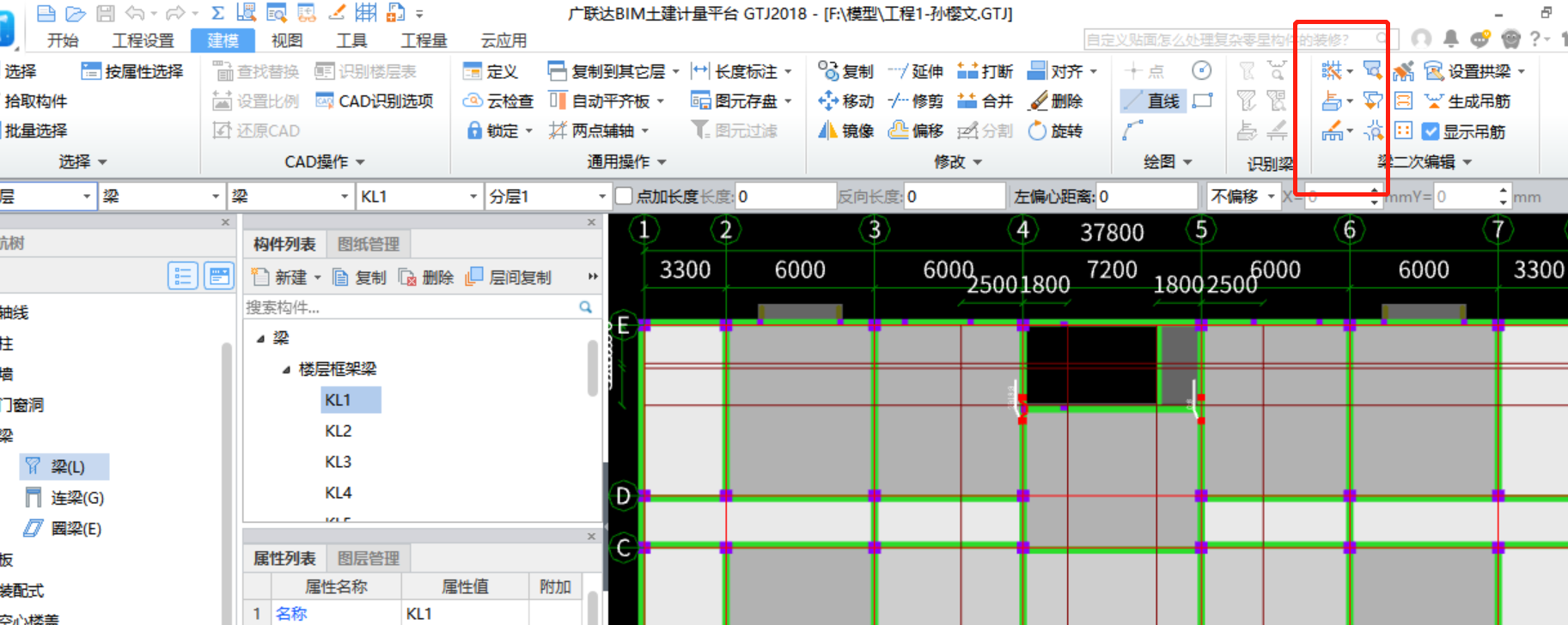Switch to 图层管理 tab

coord(369,558)
